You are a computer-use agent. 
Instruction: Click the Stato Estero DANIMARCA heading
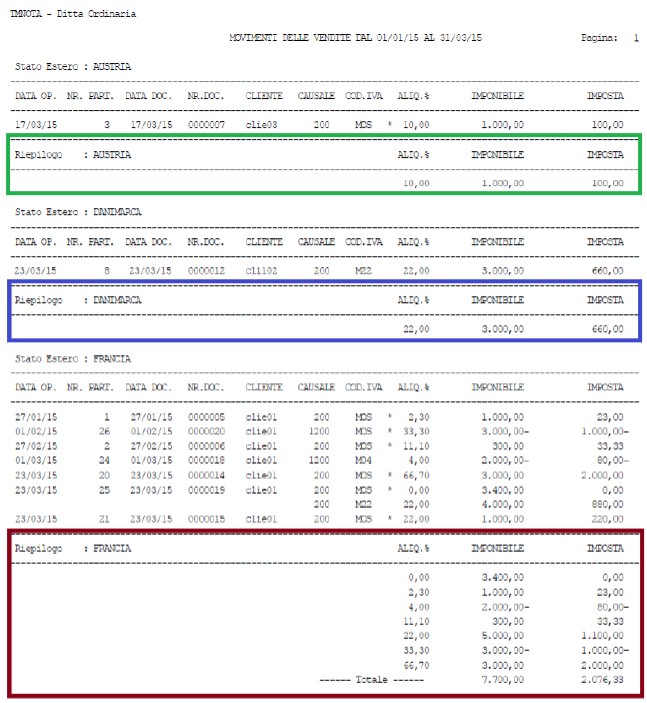(x=78, y=212)
